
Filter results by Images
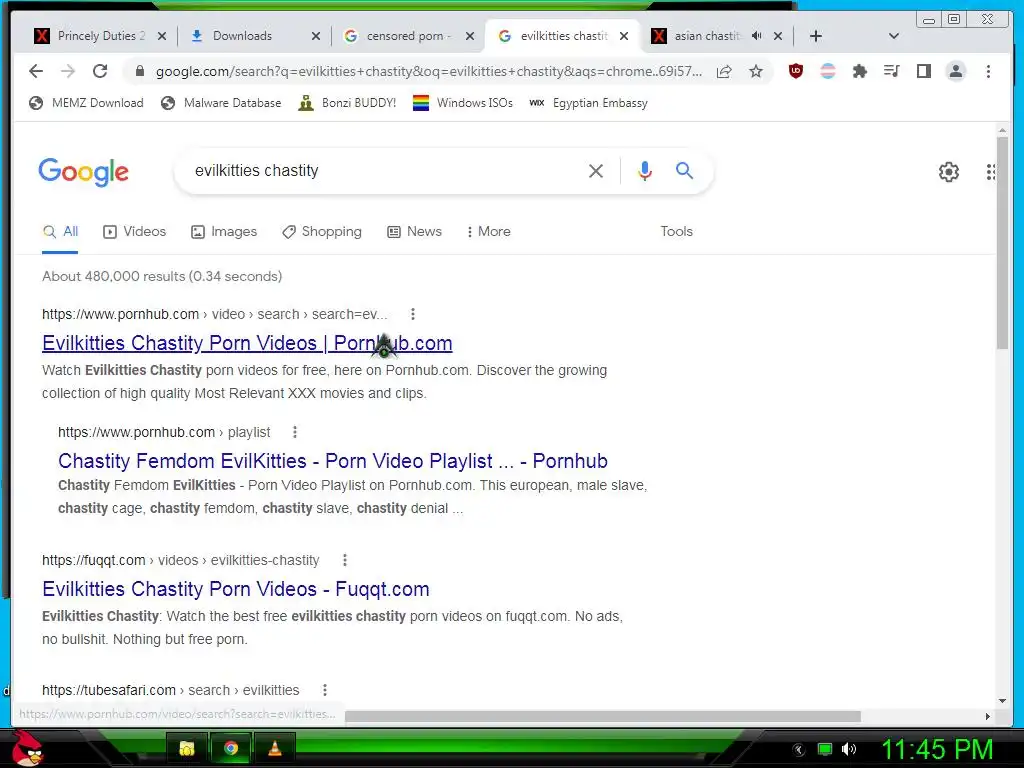pyautogui.click(x=224, y=232)
